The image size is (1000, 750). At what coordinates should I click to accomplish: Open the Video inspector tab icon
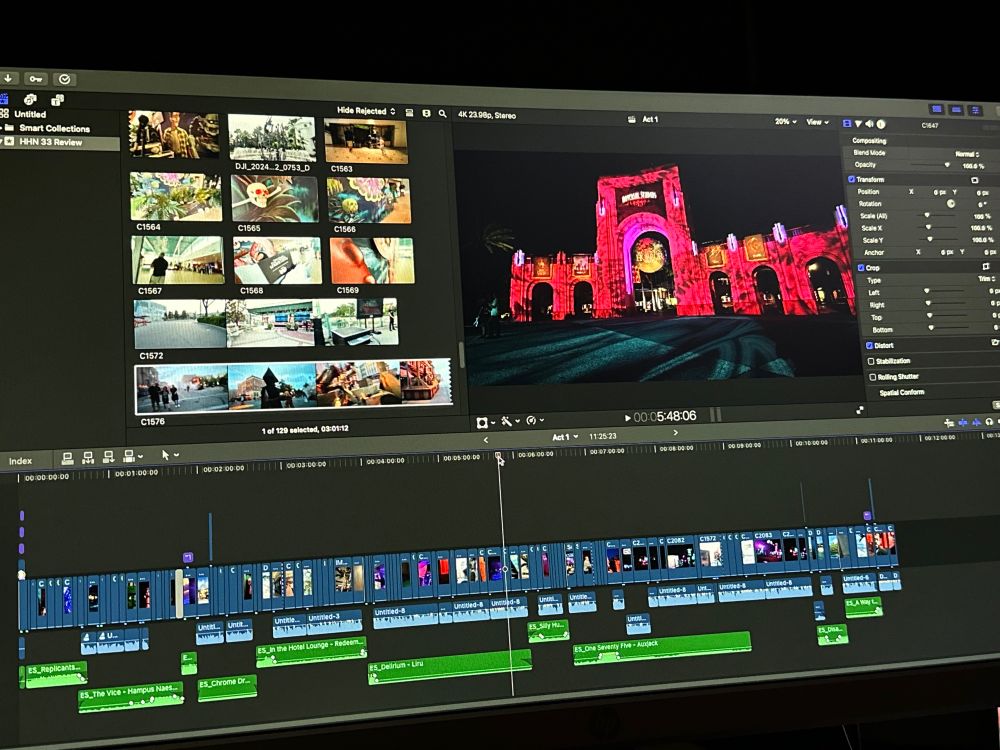(847, 124)
